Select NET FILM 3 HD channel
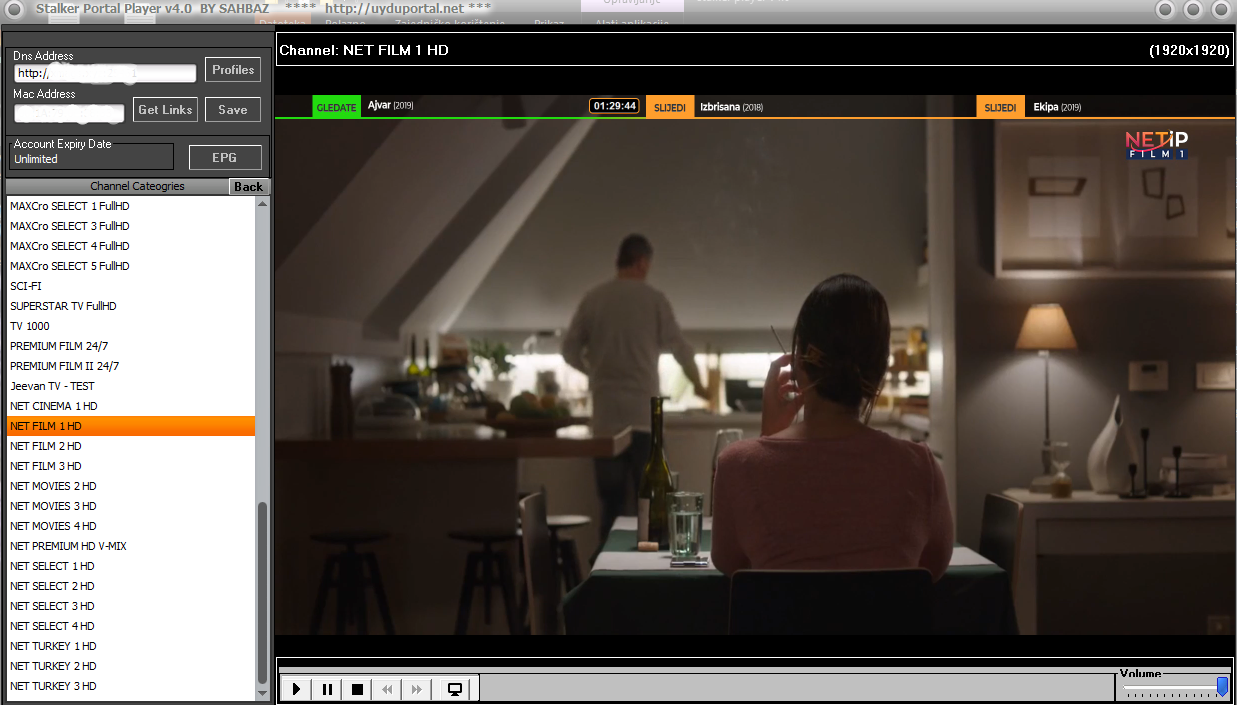The image size is (1237, 705). (x=131, y=466)
